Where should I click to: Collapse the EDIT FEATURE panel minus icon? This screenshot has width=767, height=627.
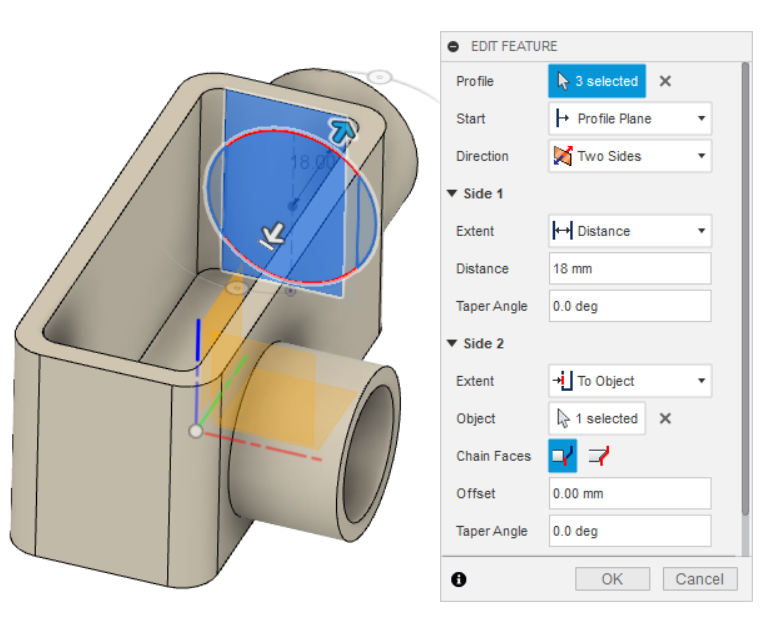coord(453,46)
